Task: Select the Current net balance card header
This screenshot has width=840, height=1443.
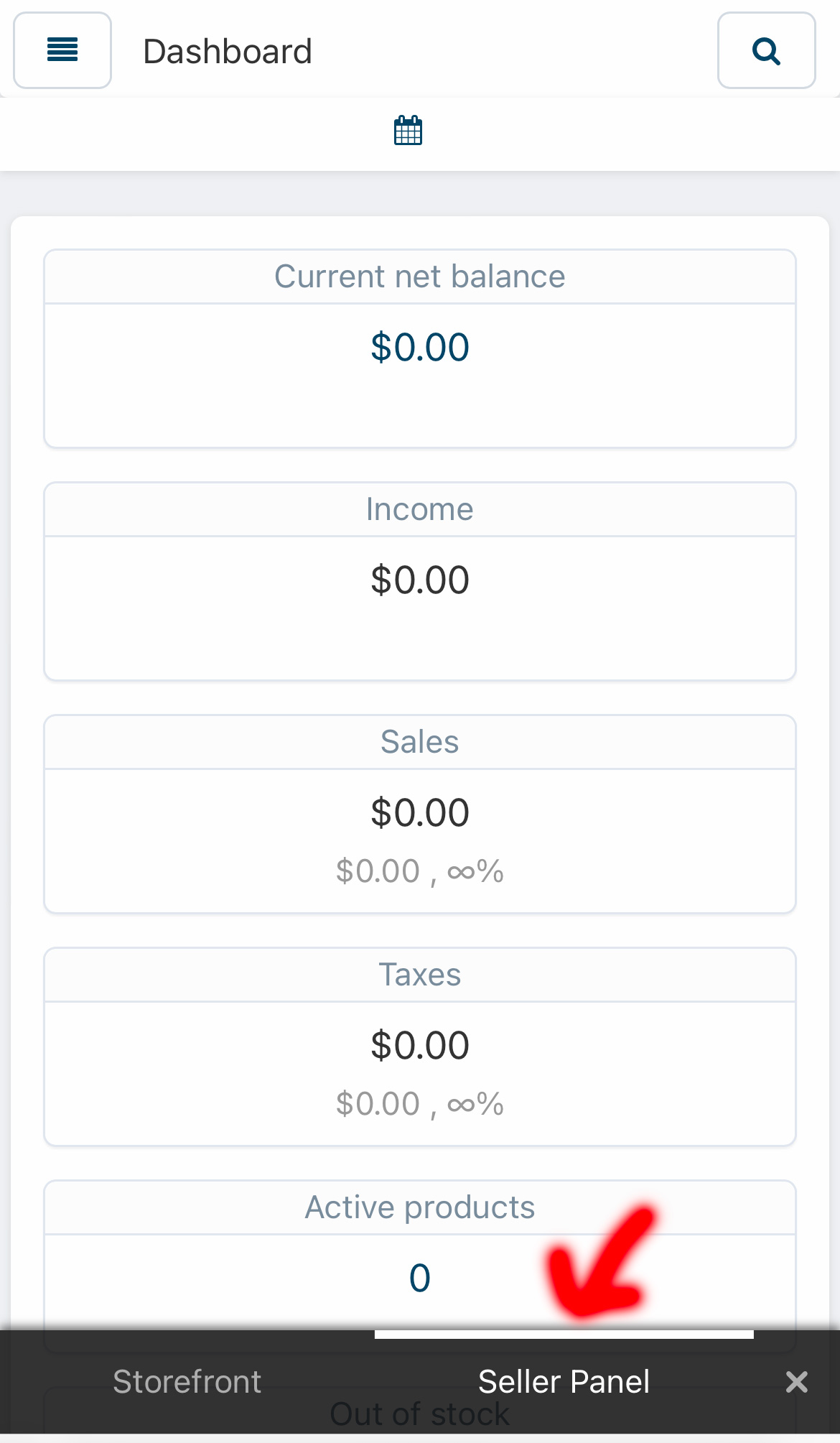Action: click(x=420, y=277)
